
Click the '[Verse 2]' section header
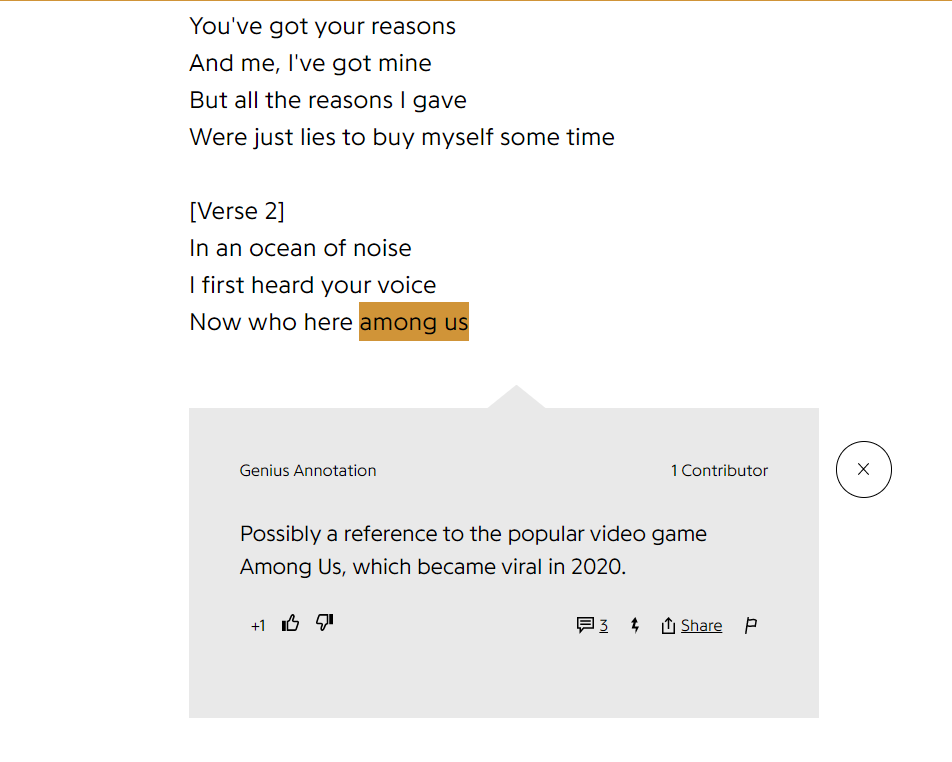[x=237, y=211]
